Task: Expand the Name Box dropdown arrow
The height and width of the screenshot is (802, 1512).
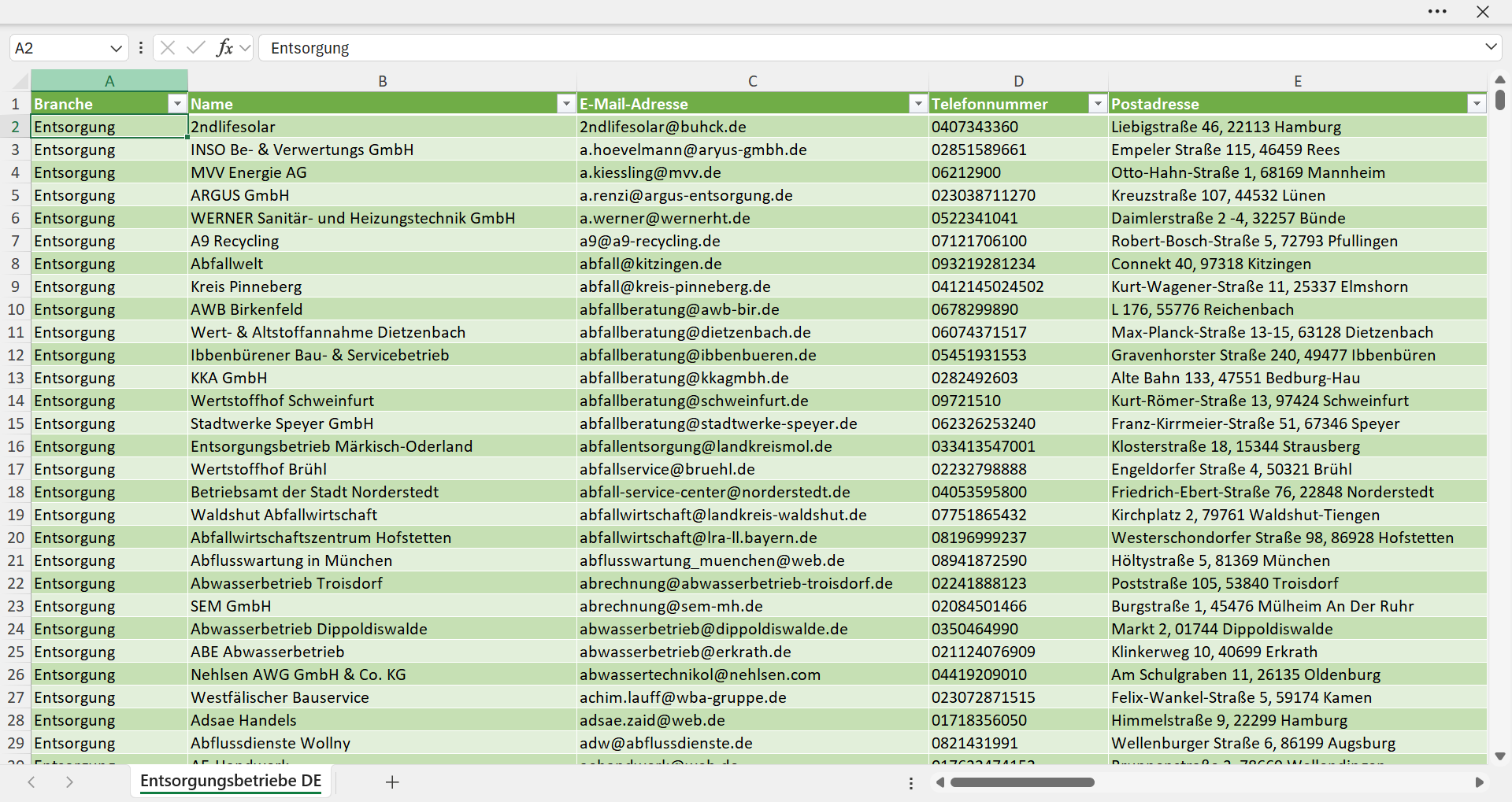Action: [116, 48]
